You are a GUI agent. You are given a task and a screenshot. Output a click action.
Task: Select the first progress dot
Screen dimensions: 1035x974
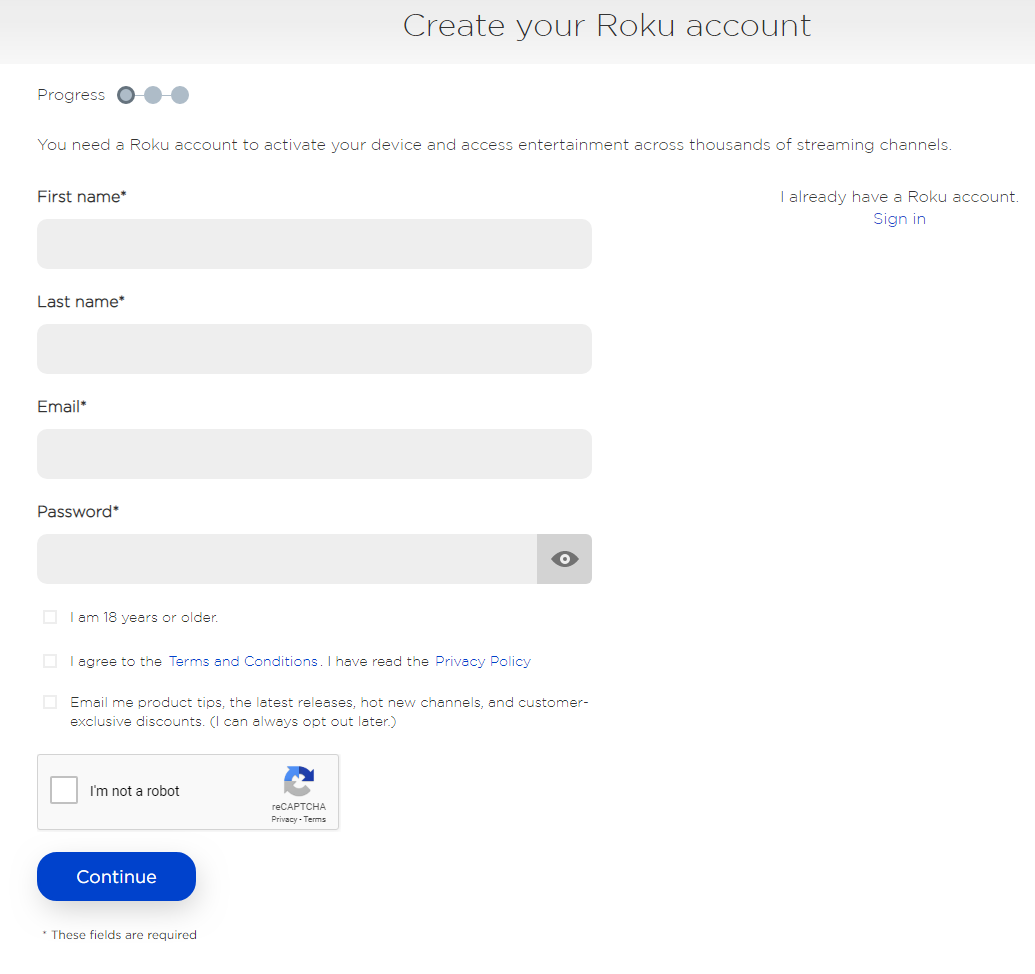[125, 94]
